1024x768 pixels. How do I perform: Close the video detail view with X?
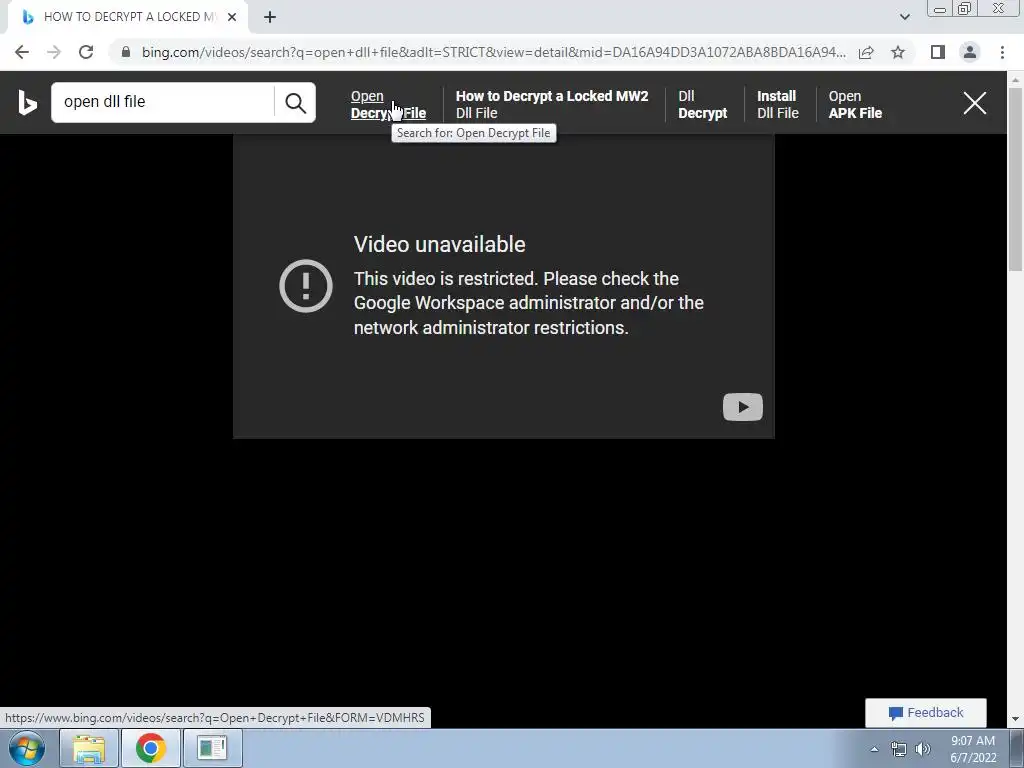click(974, 103)
